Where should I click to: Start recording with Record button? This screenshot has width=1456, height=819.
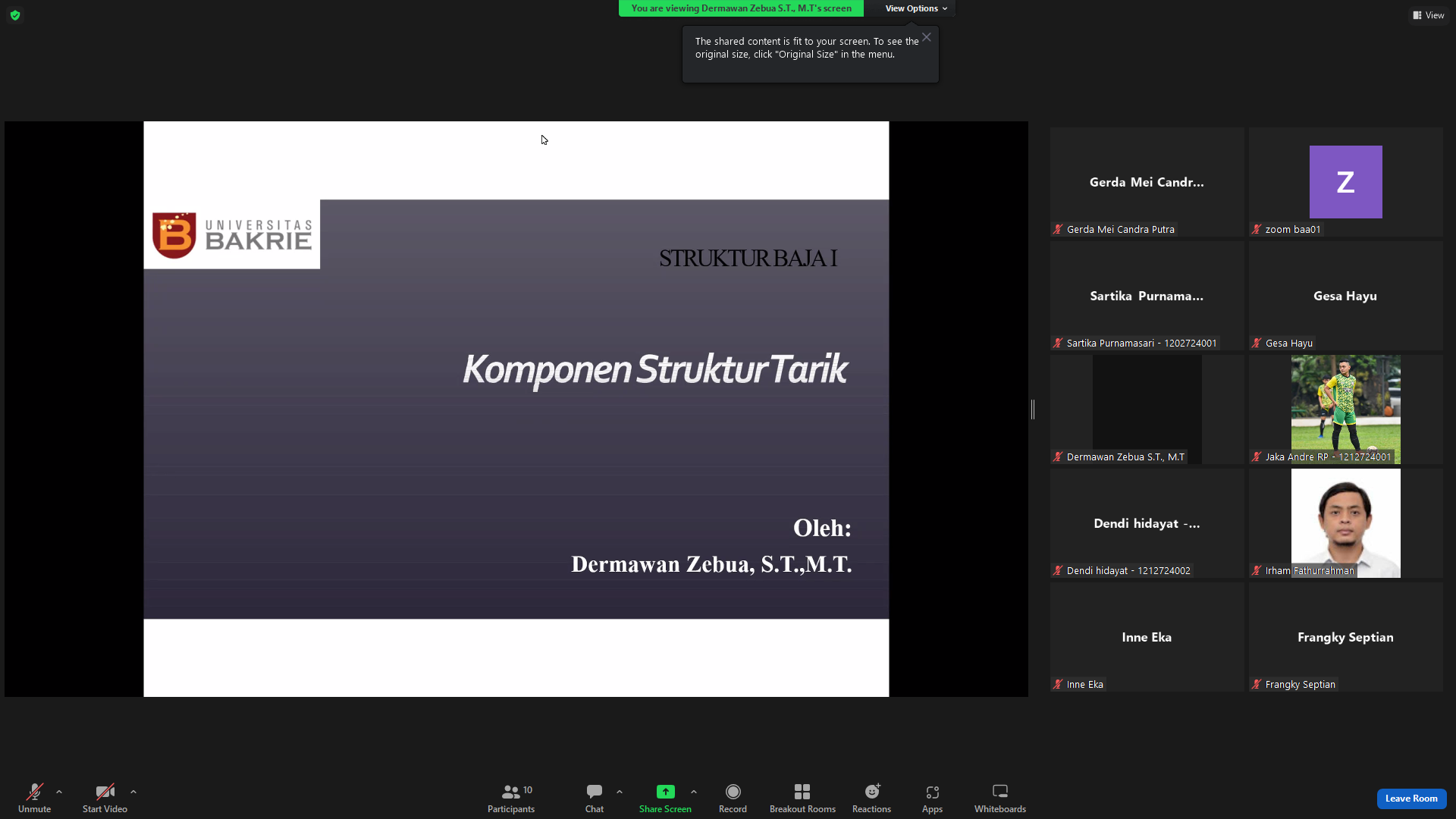pos(733,798)
